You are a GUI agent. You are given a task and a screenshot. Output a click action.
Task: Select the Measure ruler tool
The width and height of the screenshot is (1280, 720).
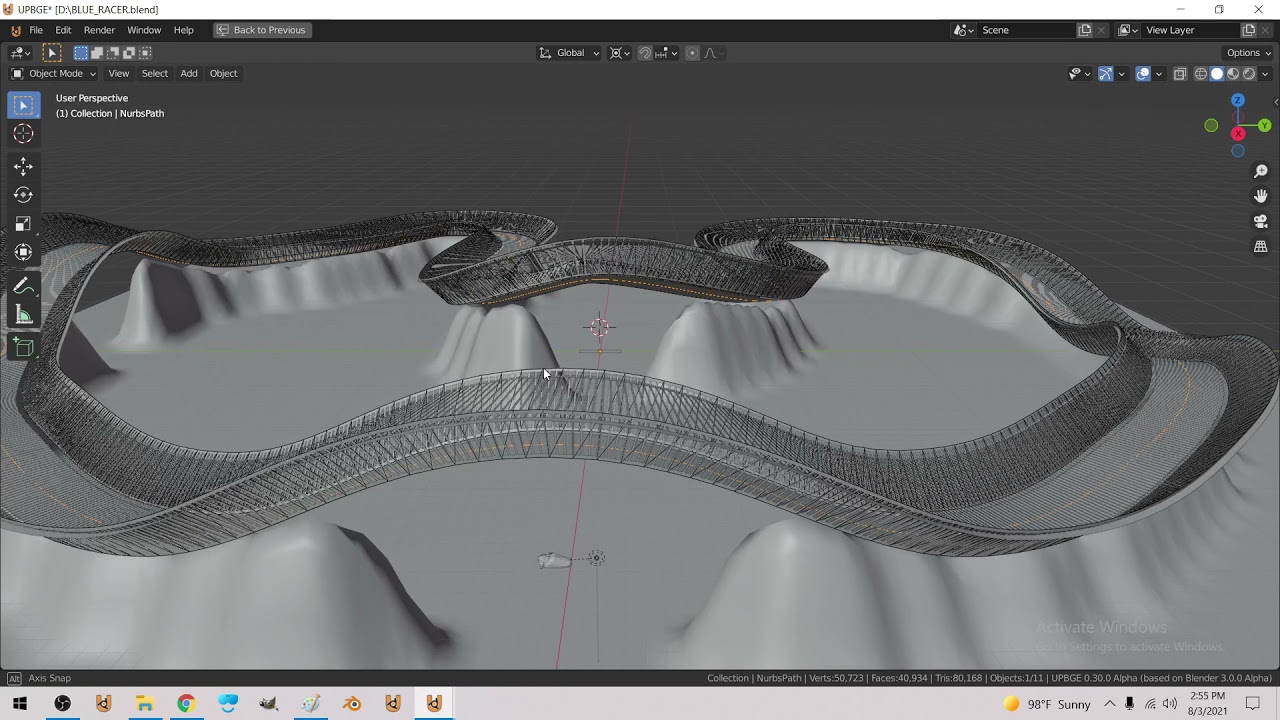pos(23,316)
